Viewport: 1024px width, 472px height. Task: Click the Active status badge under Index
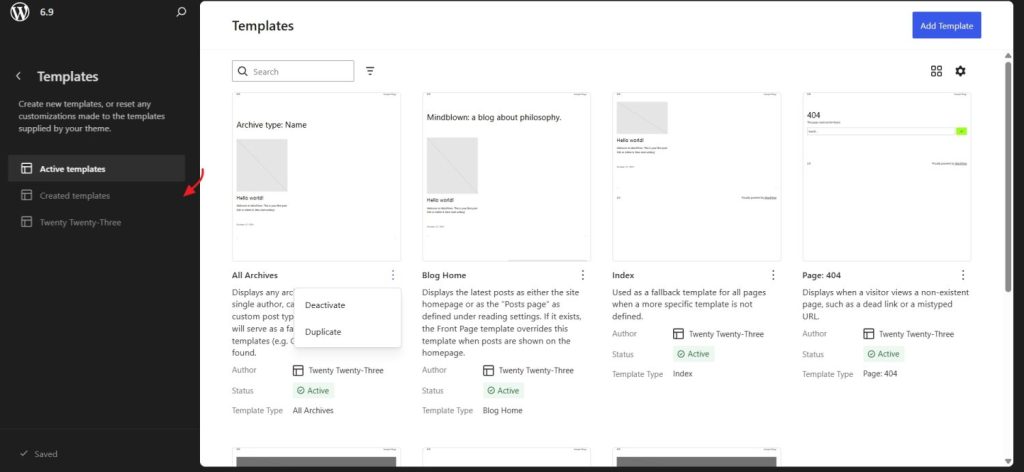click(693, 354)
